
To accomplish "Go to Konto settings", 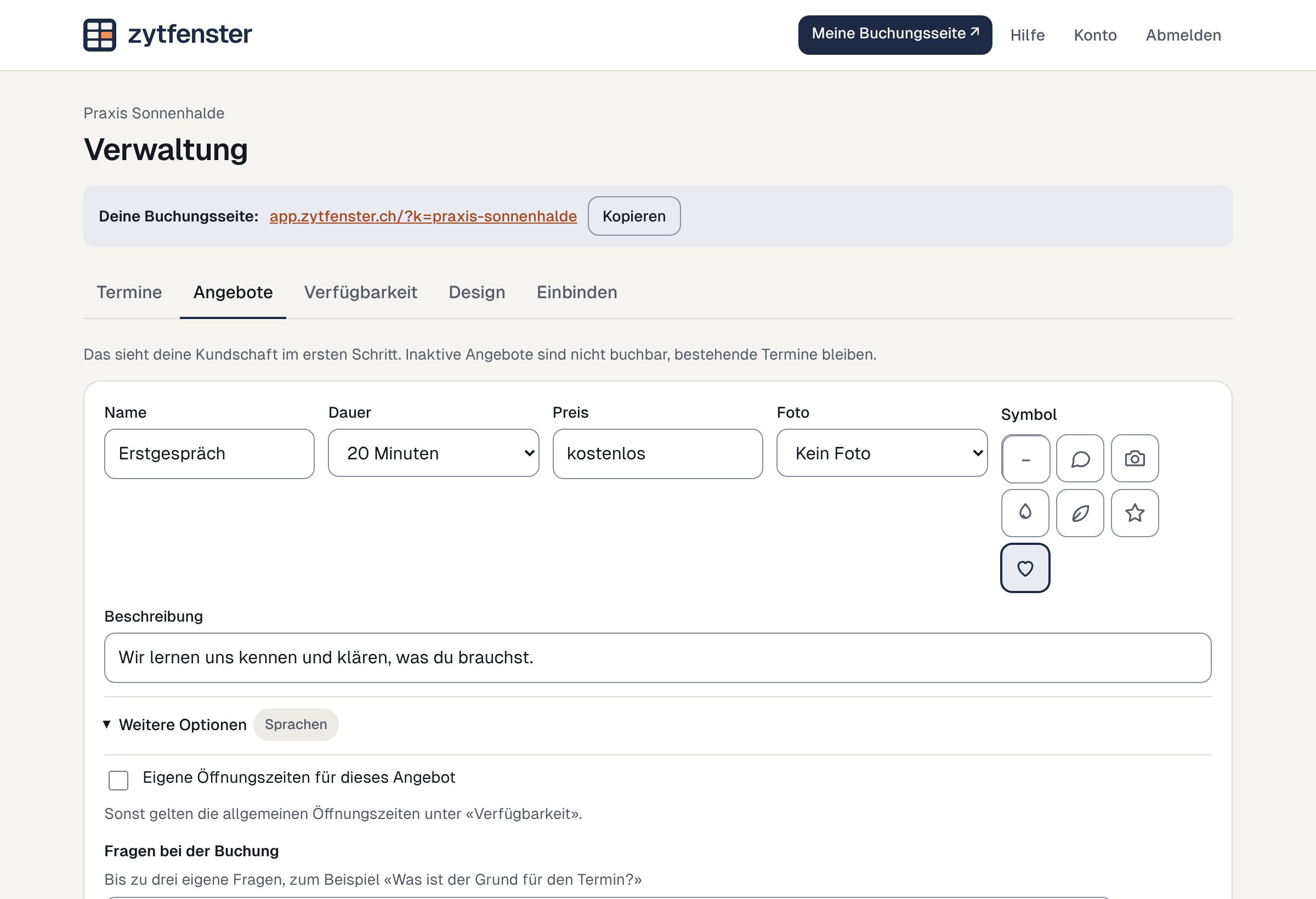I will tap(1095, 35).
